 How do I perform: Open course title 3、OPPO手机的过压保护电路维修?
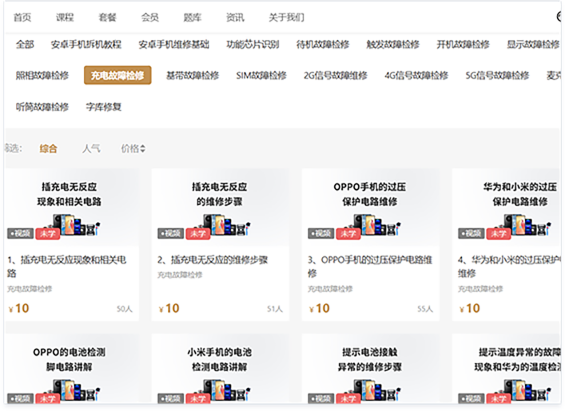pyautogui.click(x=370, y=266)
